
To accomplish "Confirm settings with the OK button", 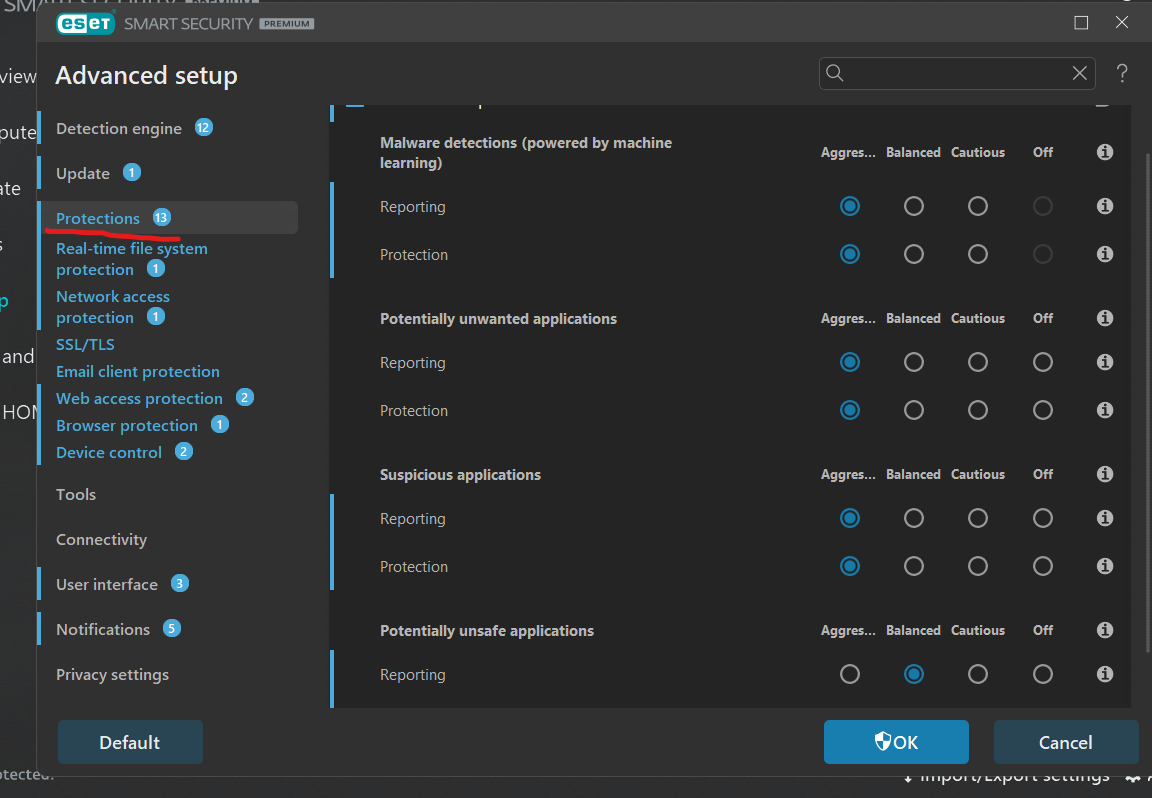I will pyautogui.click(x=896, y=742).
